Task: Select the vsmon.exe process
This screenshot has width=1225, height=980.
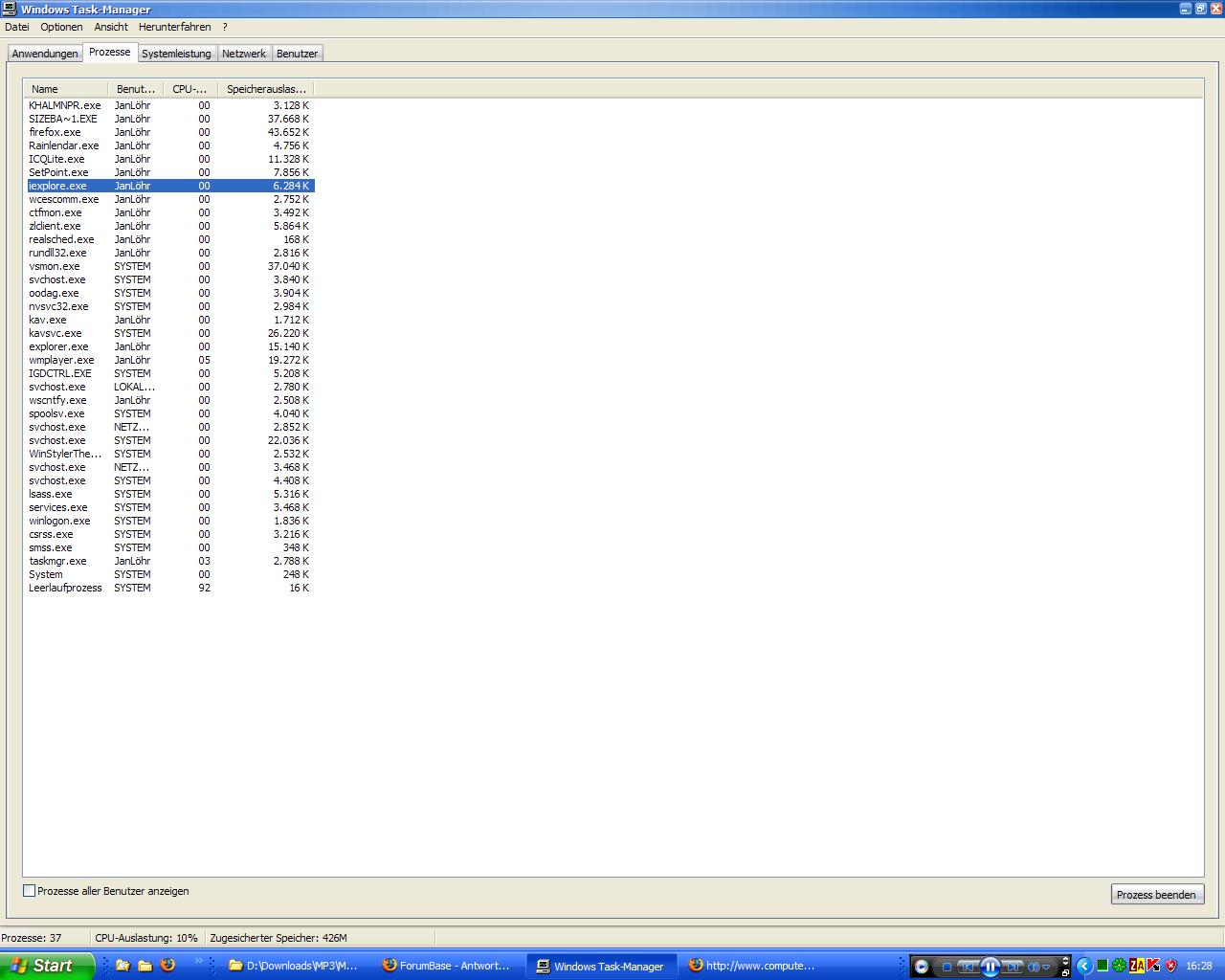Action: coord(170,266)
